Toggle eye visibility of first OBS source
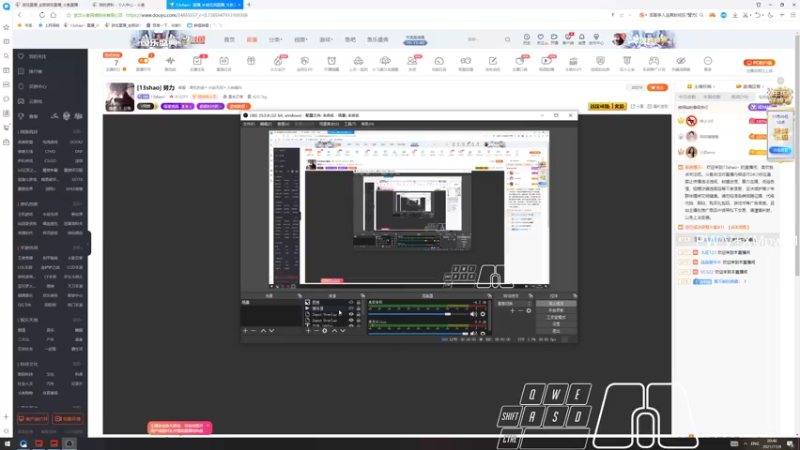Viewport: 800px width, 450px height. [x=351, y=302]
